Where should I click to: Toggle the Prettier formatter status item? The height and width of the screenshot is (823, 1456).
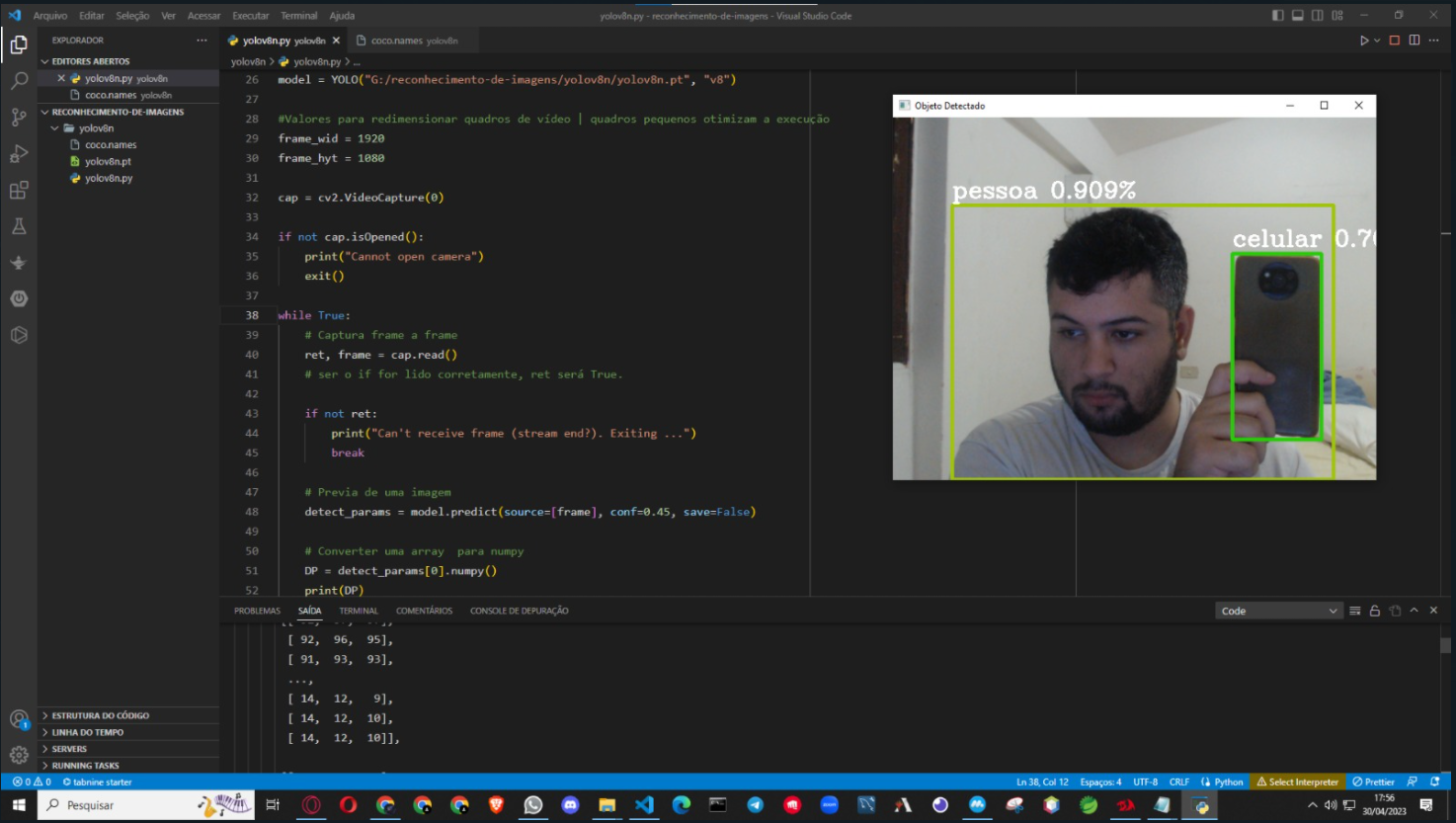coord(1372,782)
